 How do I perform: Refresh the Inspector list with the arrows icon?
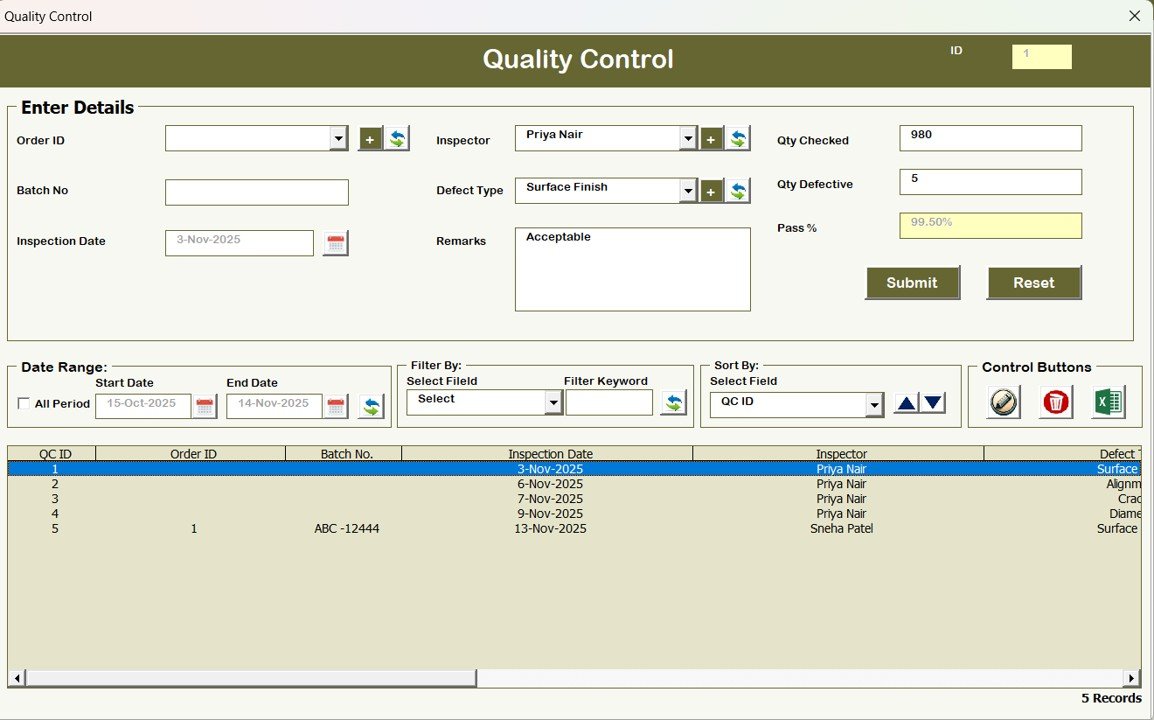point(738,137)
